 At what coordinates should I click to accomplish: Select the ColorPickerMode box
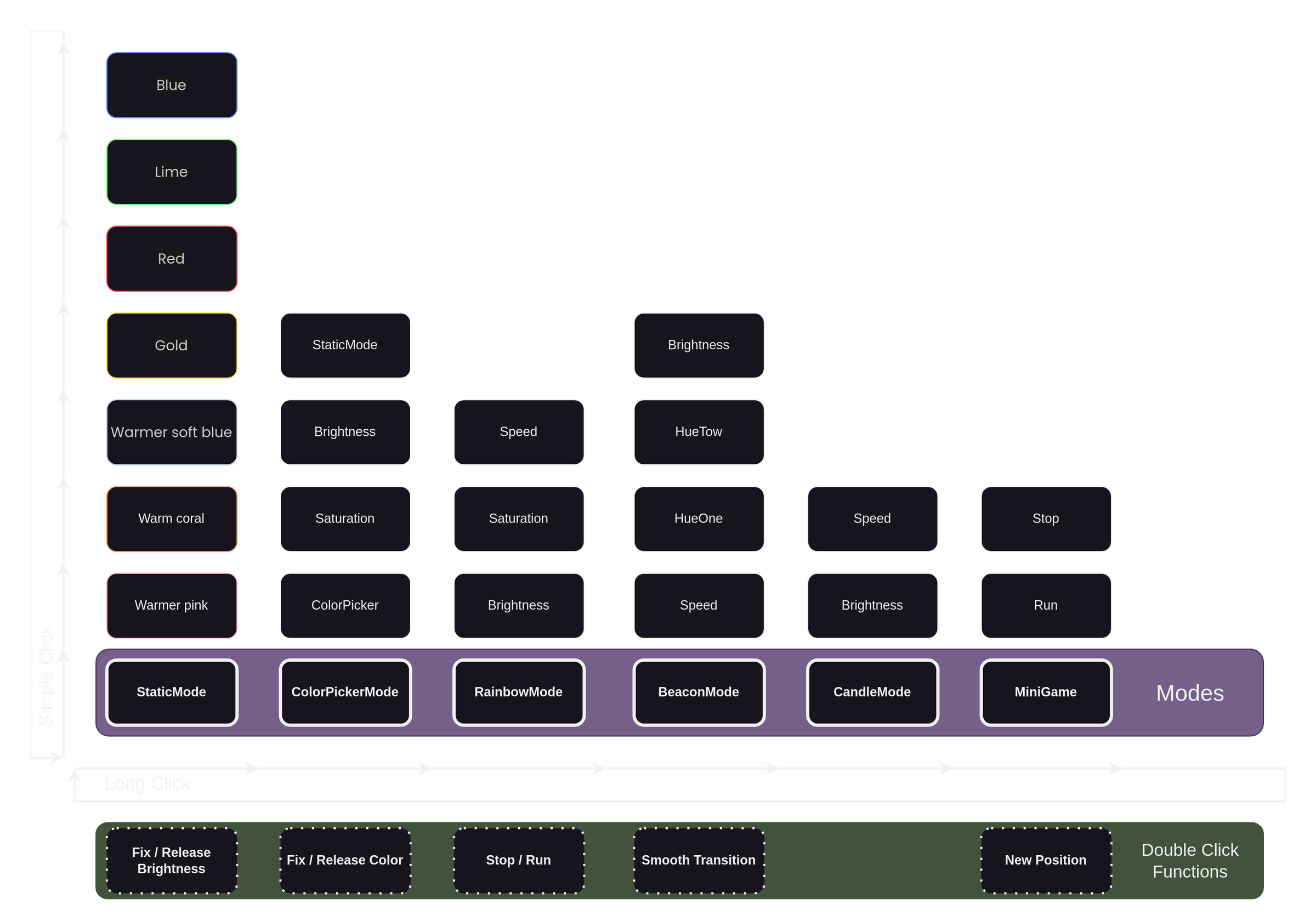tap(345, 692)
